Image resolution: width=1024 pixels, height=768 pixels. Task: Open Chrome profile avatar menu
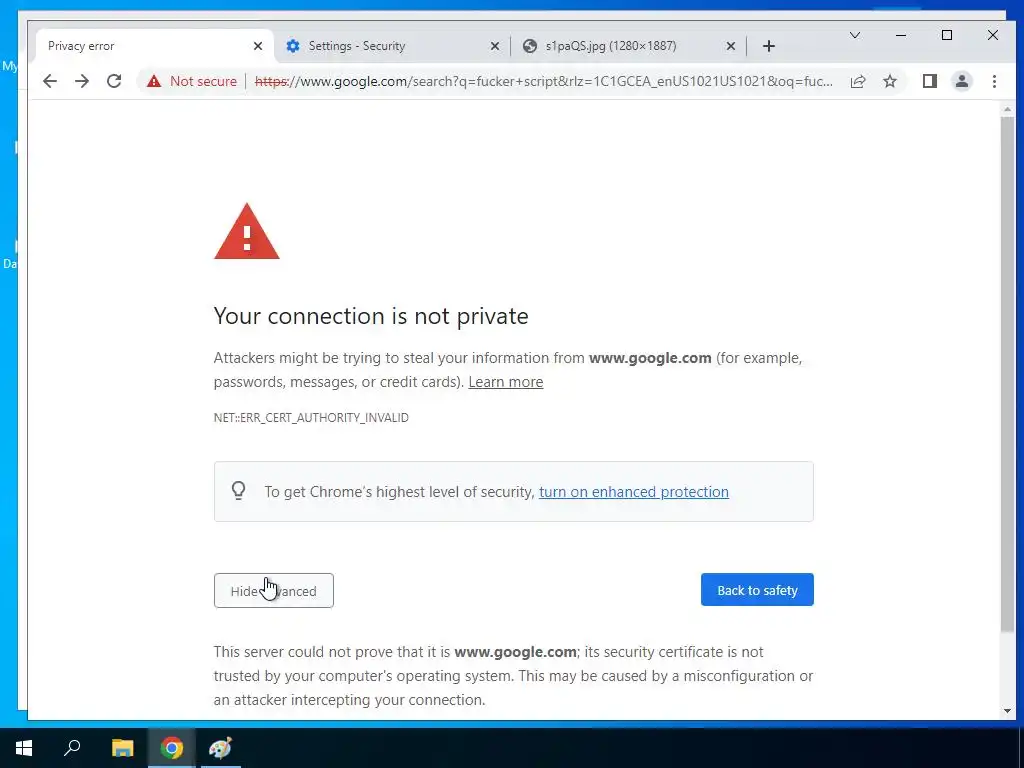point(961,81)
